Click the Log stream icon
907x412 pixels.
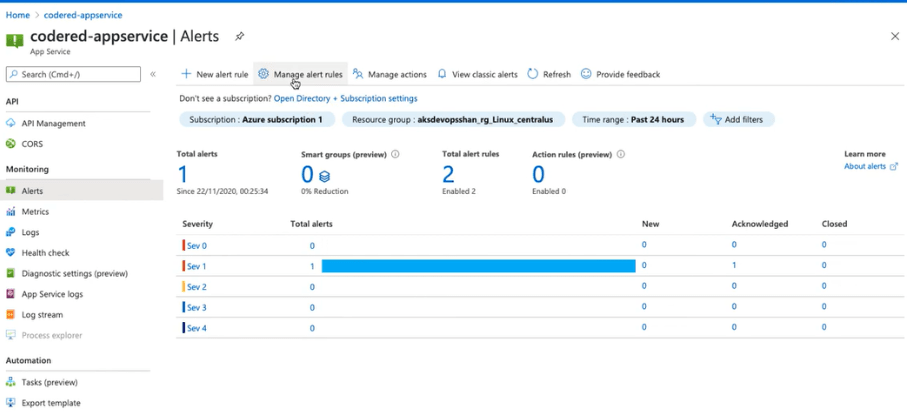click(10, 315)
